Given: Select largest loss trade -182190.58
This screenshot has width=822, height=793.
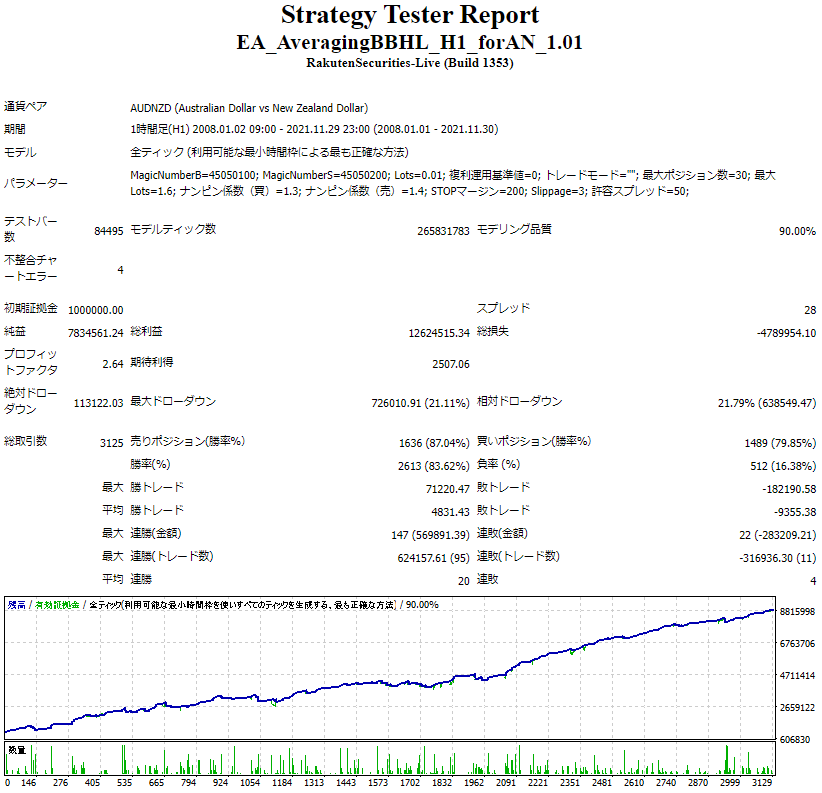Looking at the screenshot, I should point(788,490).
